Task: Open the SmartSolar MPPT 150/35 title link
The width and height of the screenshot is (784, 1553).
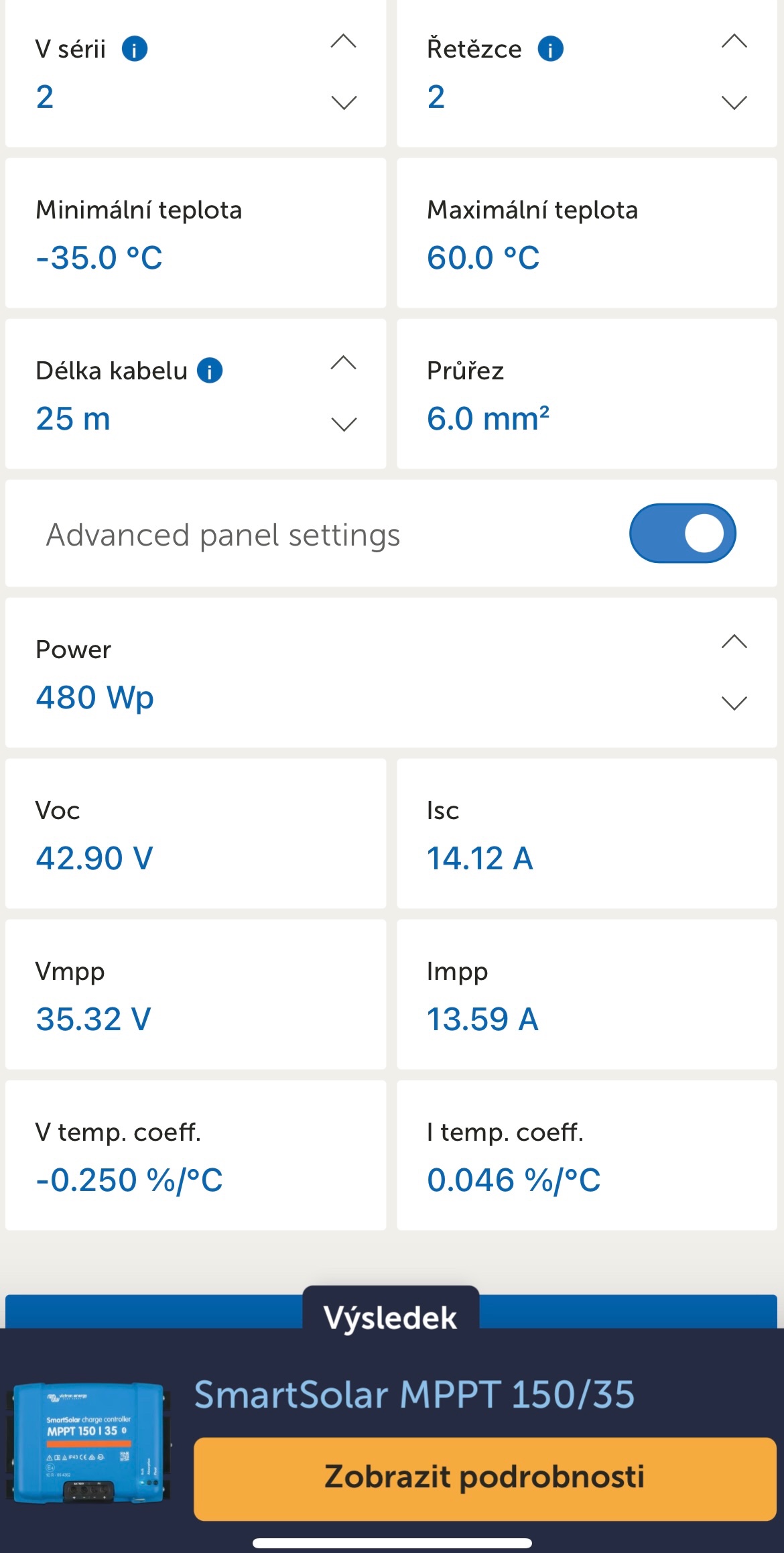Action: (414, 1395)
